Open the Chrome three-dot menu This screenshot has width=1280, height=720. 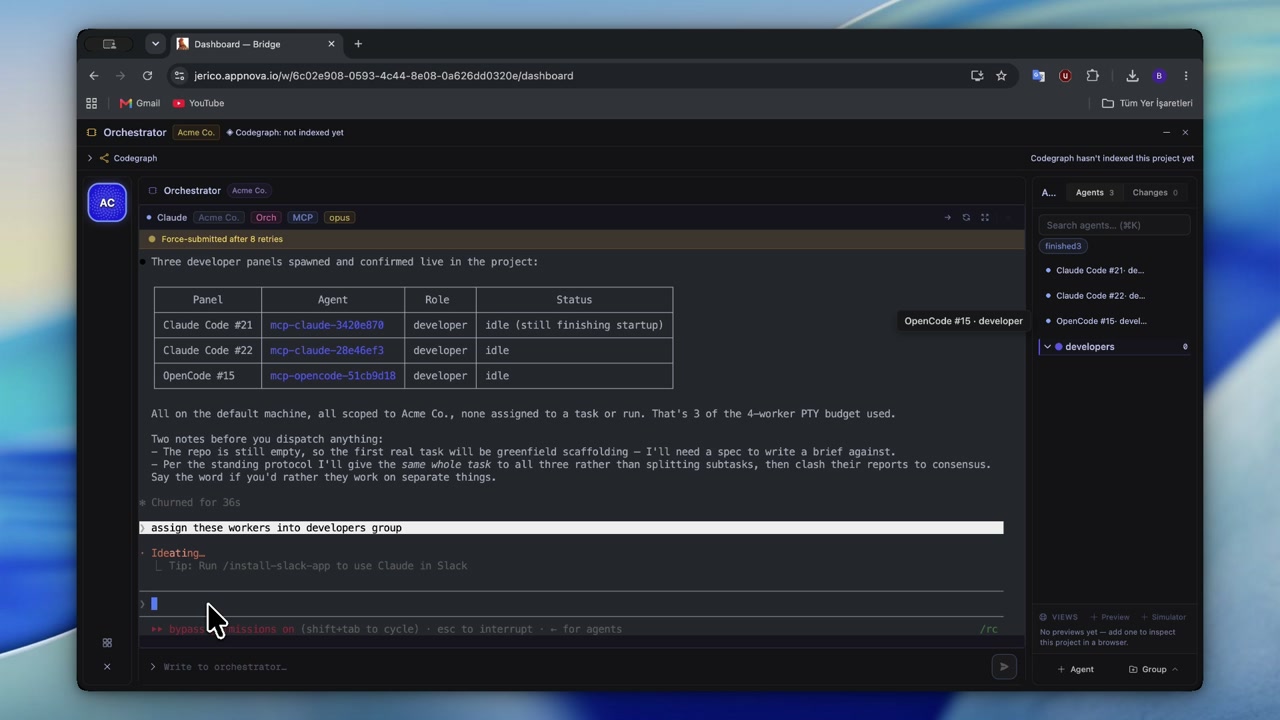(x=1186, y=76)
